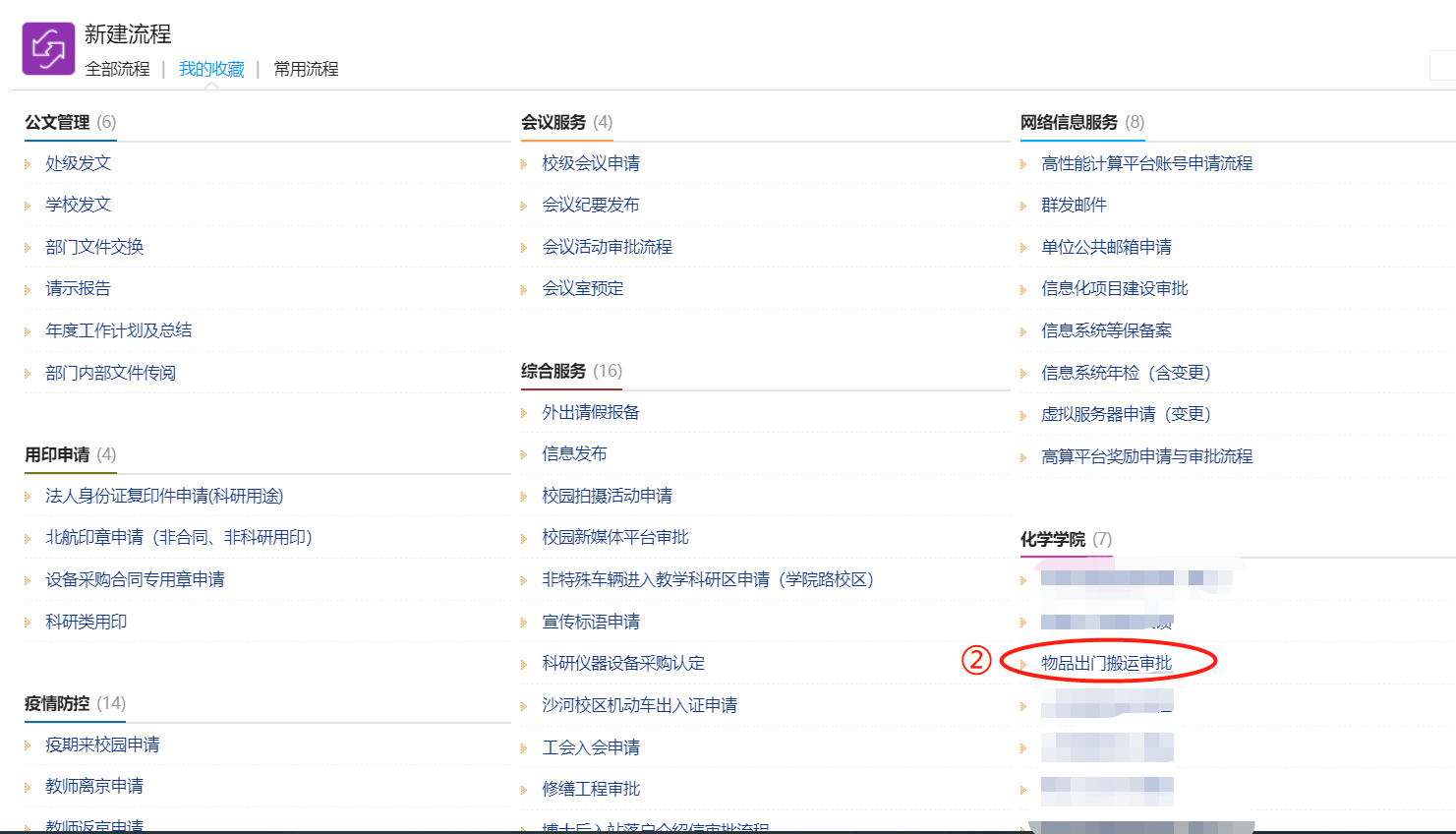Open the 我的收藏 tab
The width and height of the screenshot is (1456, 834).
click(211, 69)
